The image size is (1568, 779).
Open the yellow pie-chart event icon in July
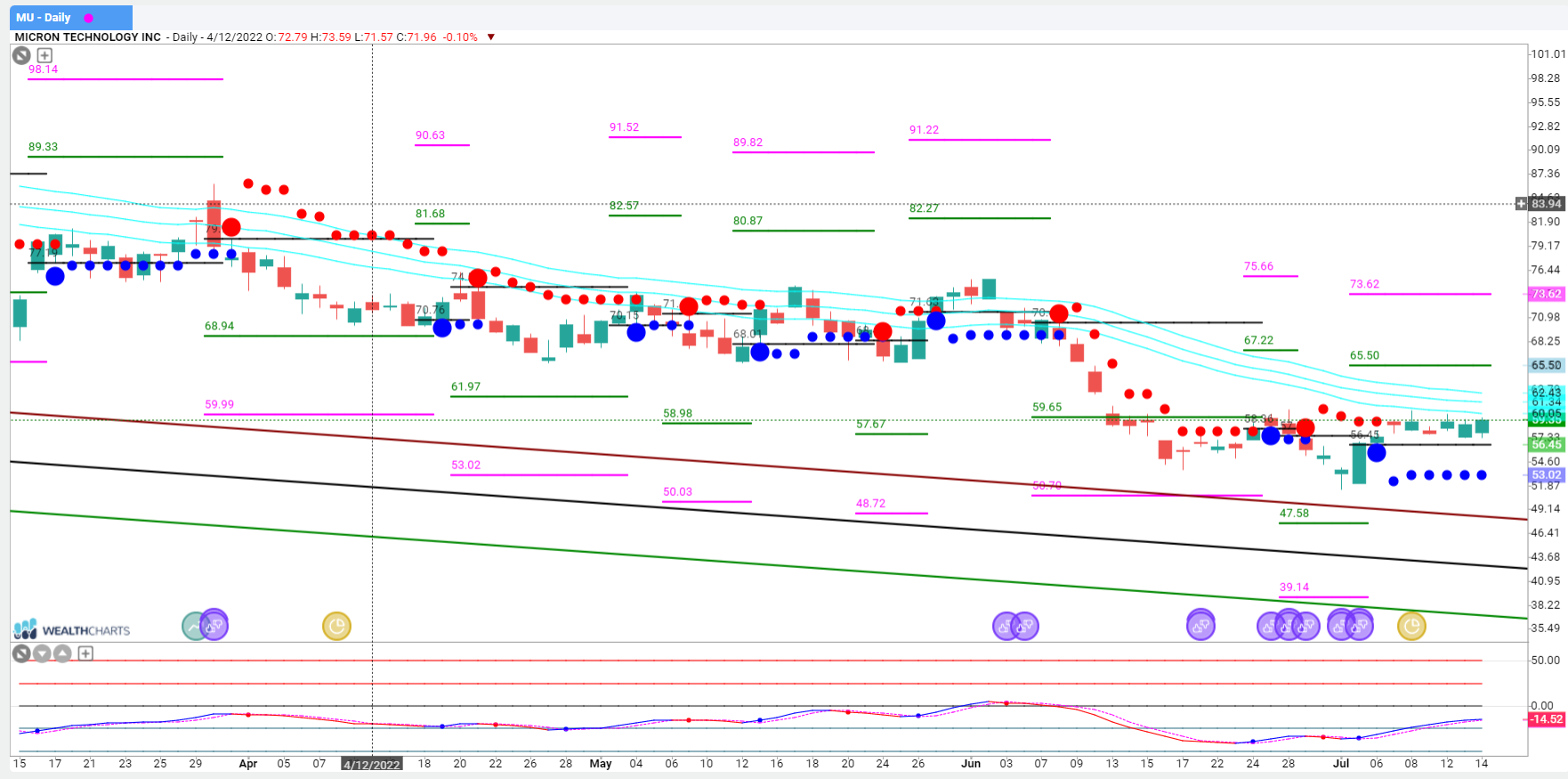1411,626
